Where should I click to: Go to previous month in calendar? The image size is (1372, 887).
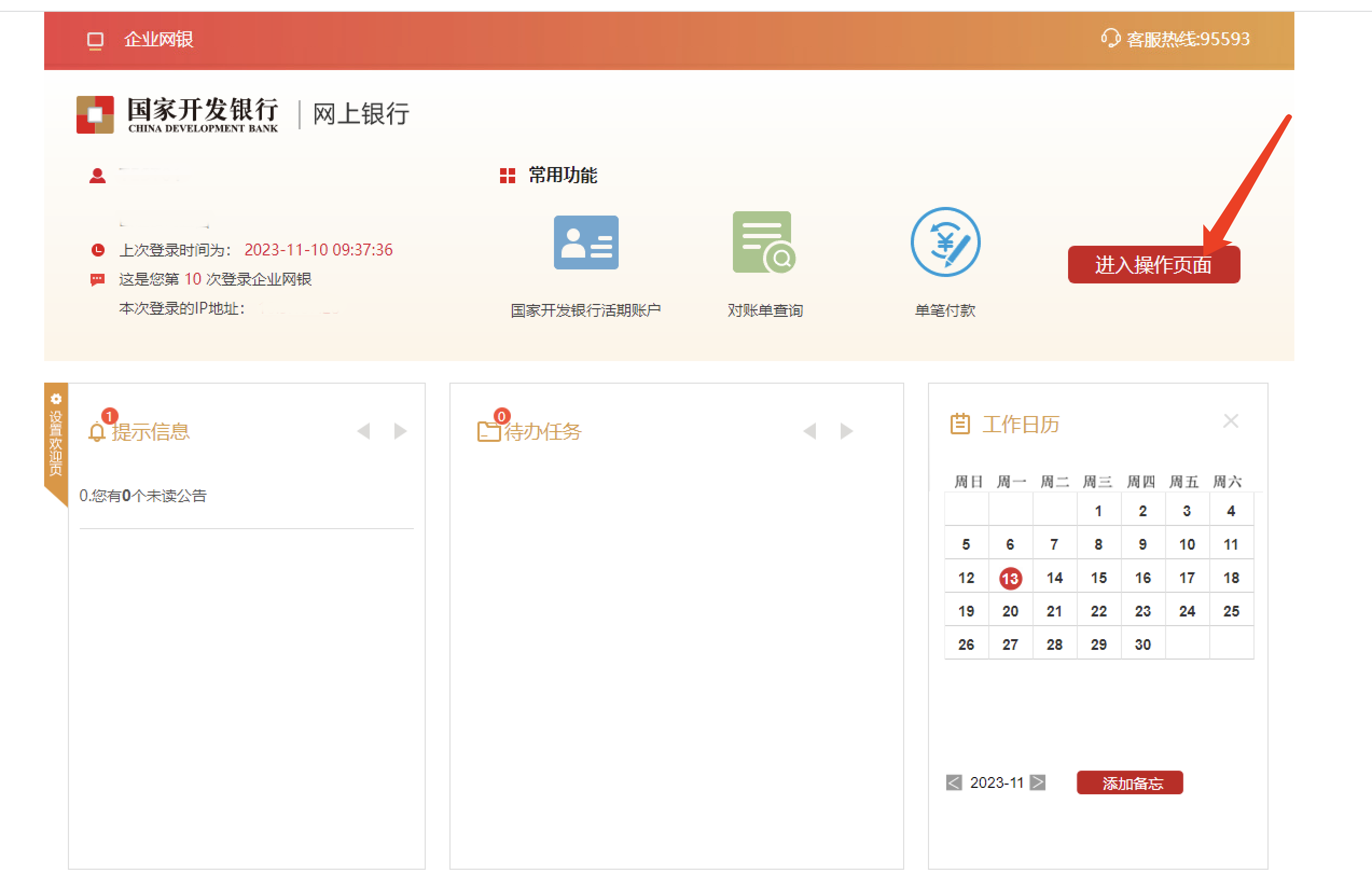pos(954,782)
